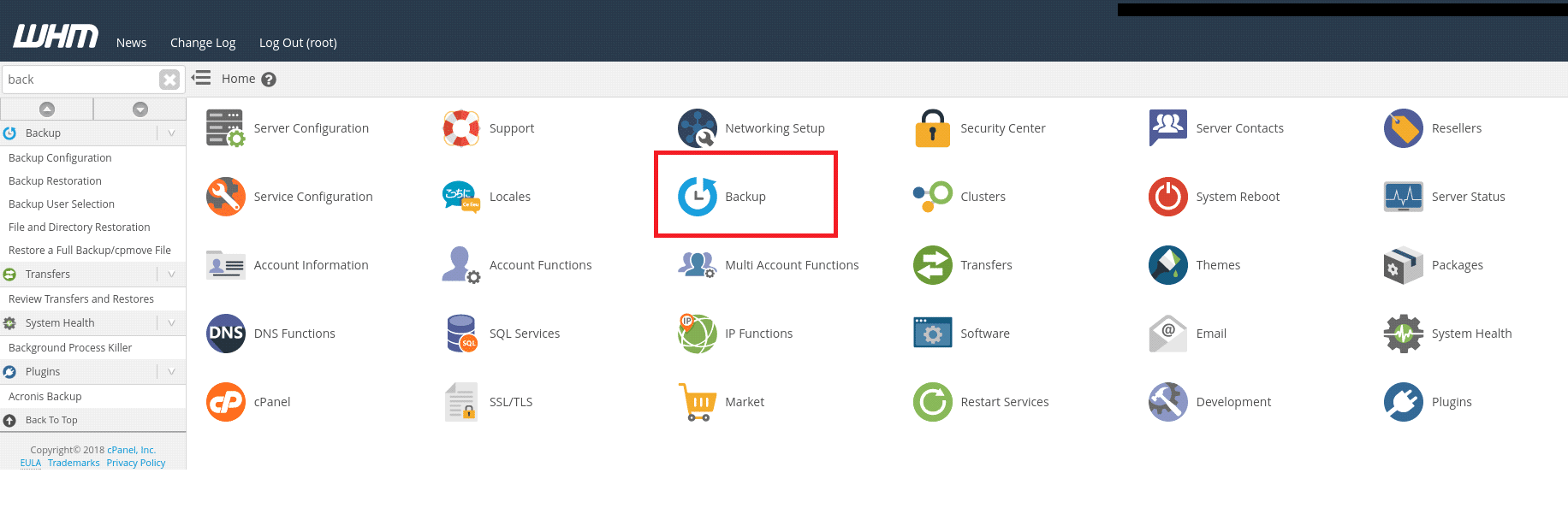The height and width of the screenshot is (514, 1568).
Task: Open the Server Contacts icon
Action: 1168,128
